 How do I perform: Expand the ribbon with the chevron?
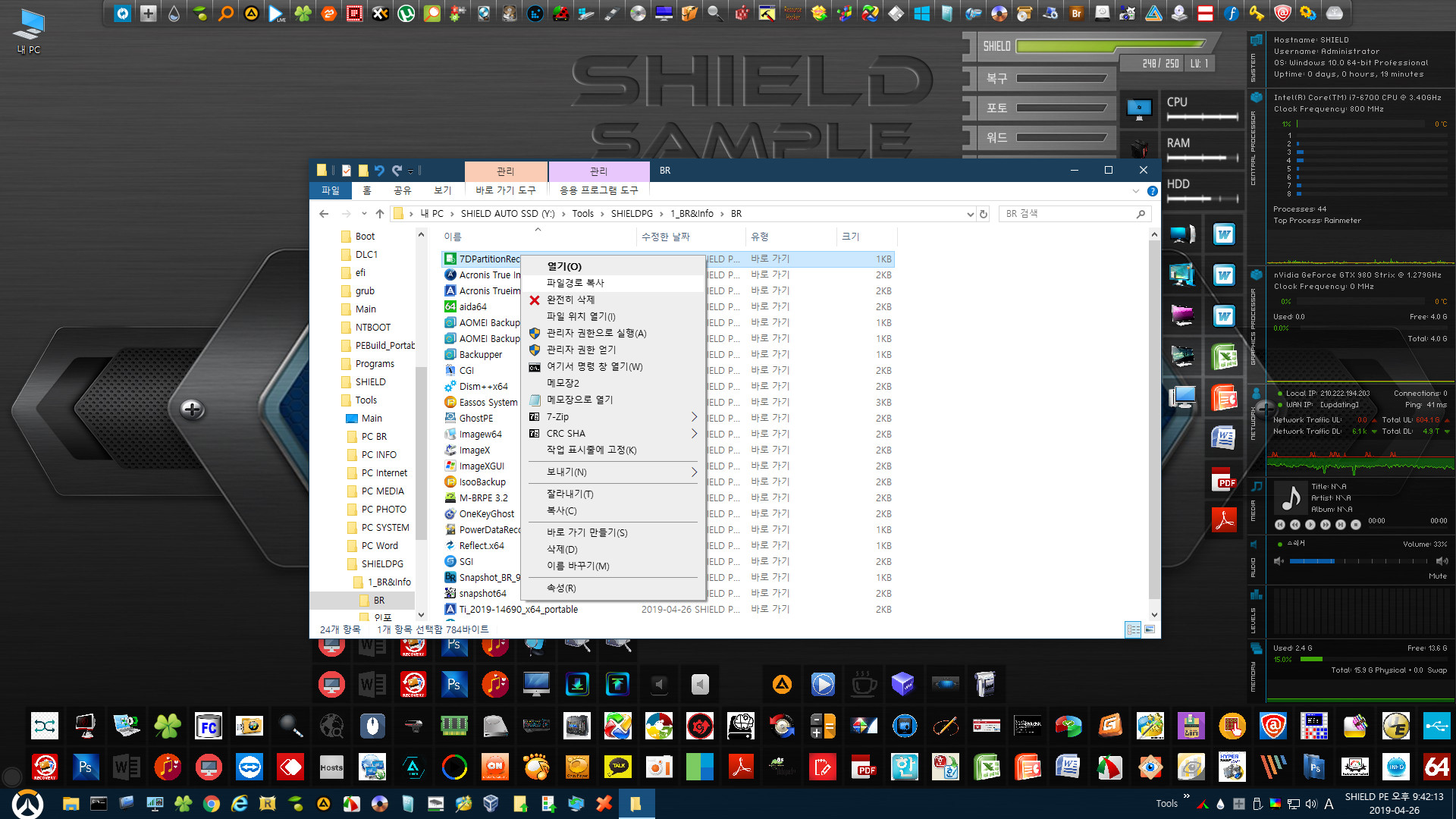(1135, 191)
